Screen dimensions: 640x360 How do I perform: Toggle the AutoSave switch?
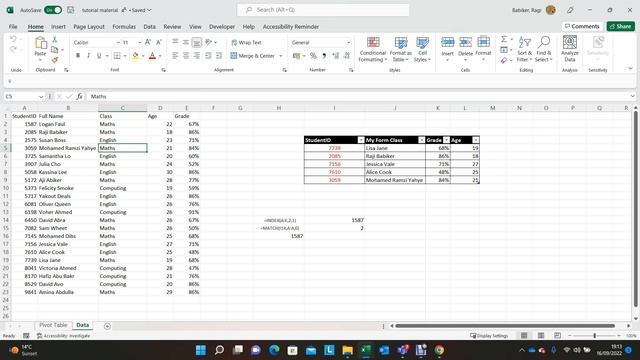click(53, 10)
